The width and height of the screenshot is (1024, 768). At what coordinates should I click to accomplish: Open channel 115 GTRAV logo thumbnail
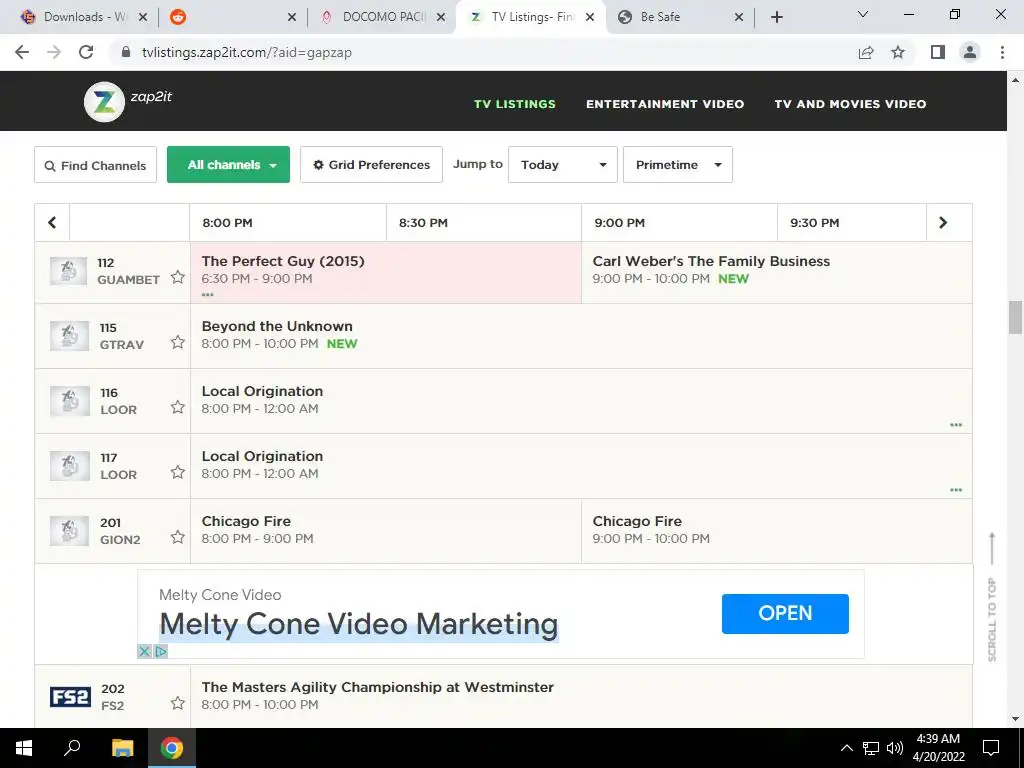pyautogui.click(x=69, y=336)
